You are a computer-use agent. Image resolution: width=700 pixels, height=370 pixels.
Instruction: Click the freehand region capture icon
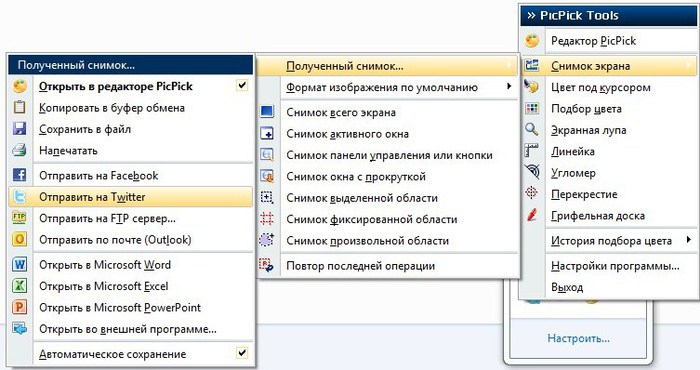click(x=267, y=240)
